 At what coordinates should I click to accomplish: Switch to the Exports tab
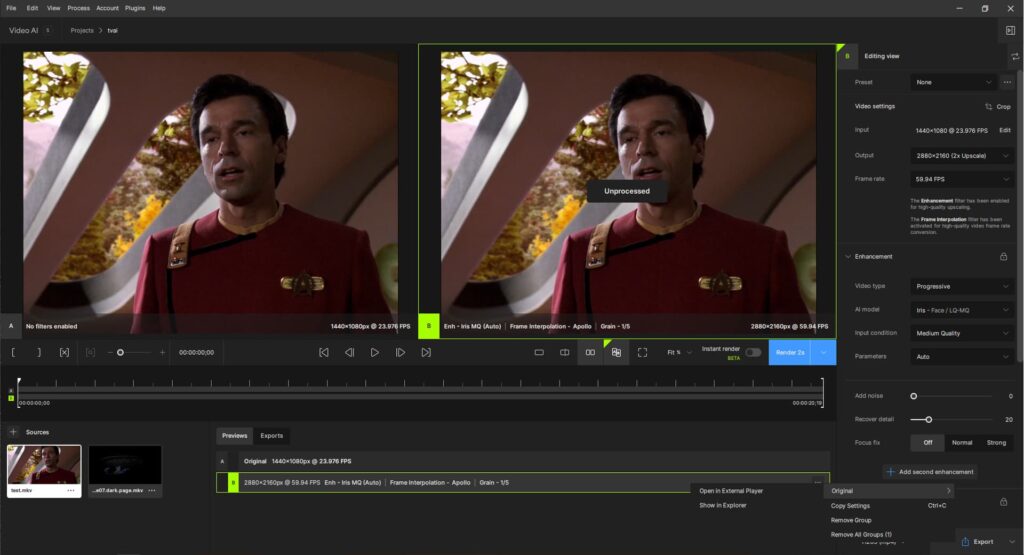tap(271, 436)
